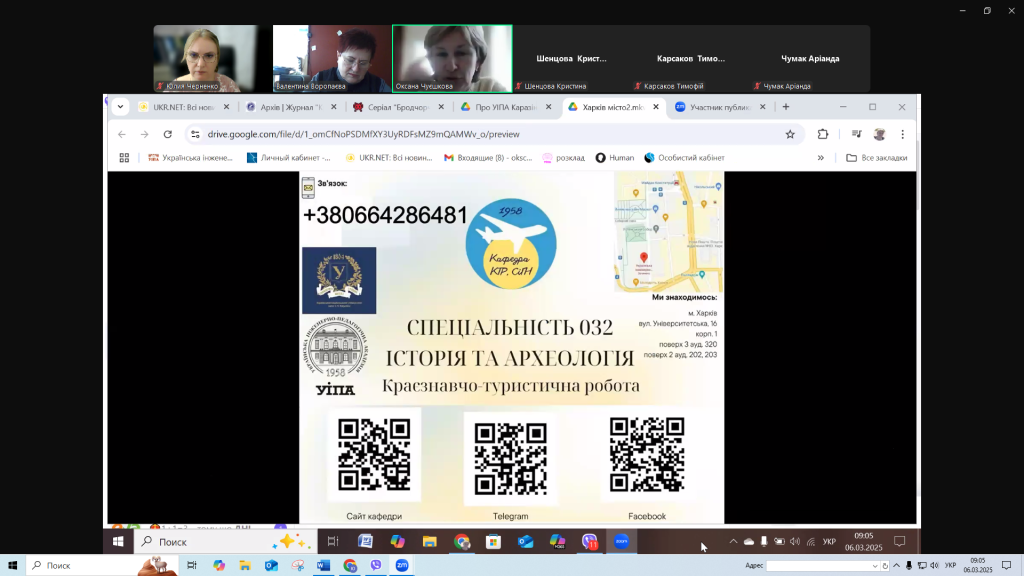Click the phone number +380664286481
The width and height of the screenshot is (1024, 576).
[x=385, y=215]
